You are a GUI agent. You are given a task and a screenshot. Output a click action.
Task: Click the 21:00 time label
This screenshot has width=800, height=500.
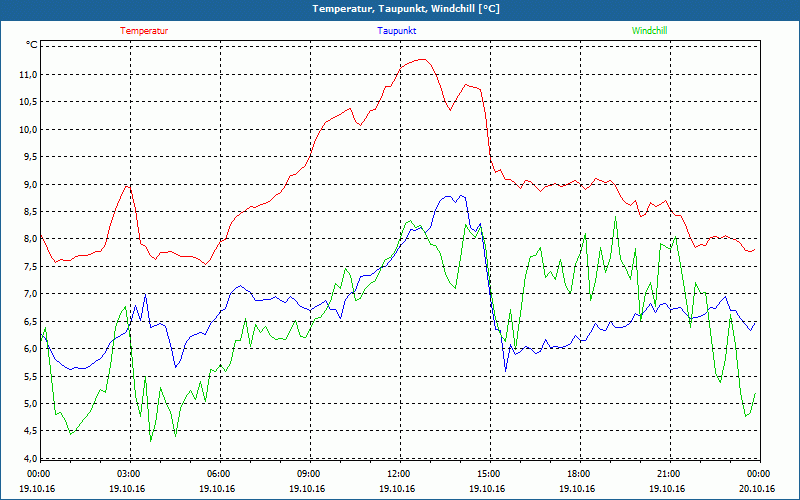point(668,474)
